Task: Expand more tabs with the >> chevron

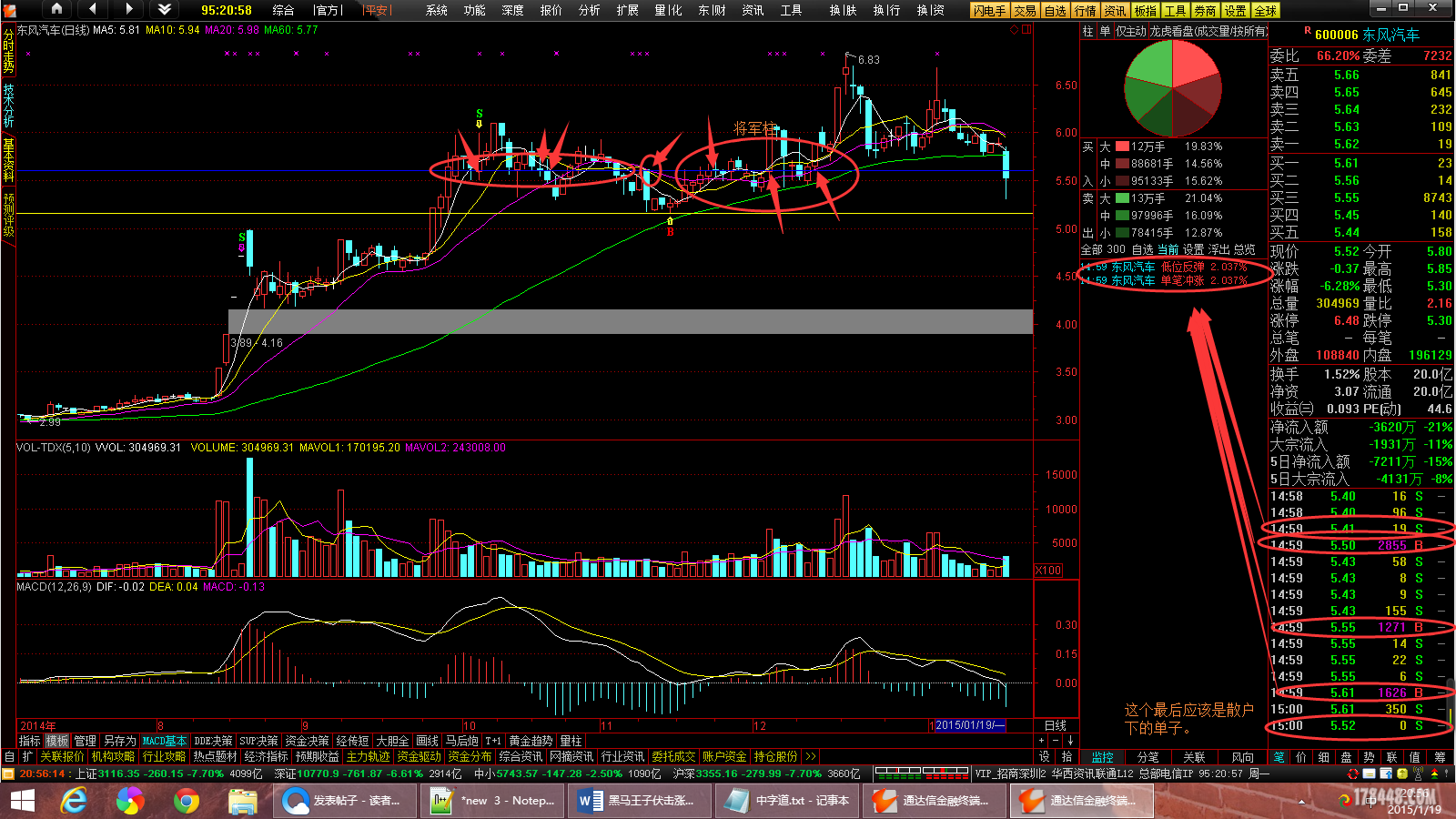Action: (x=810, y=756)
